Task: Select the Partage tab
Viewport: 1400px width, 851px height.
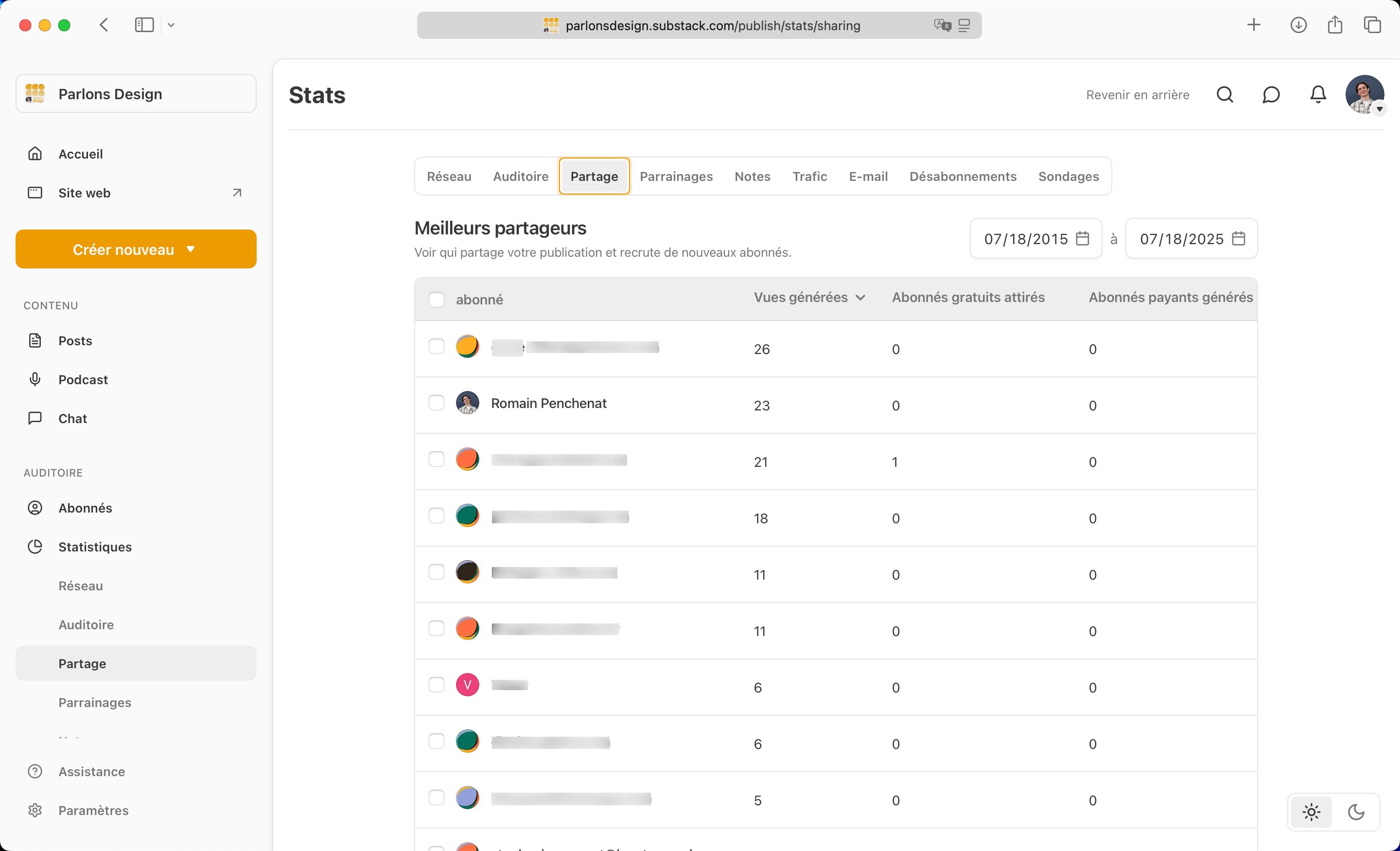Action: (594, 176)
